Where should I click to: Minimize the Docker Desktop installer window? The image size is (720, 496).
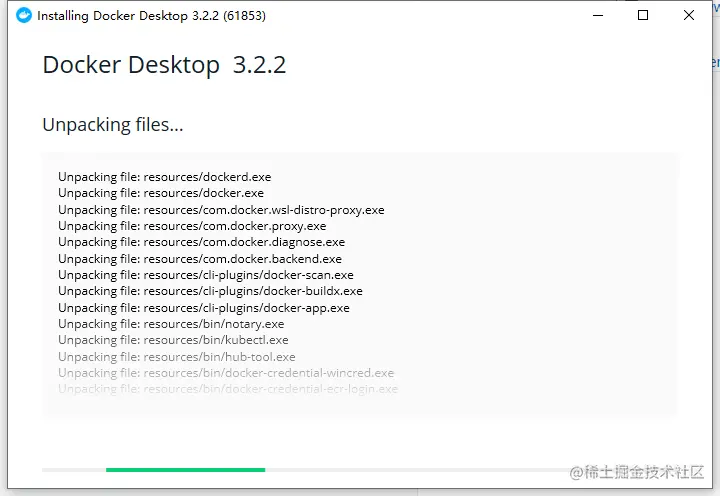tap(598, 15)
